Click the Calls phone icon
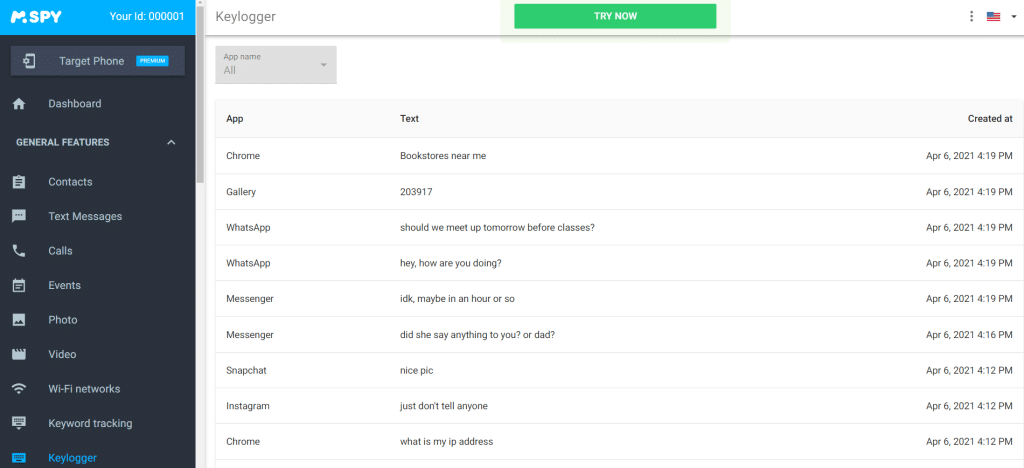 pos(19,251)
